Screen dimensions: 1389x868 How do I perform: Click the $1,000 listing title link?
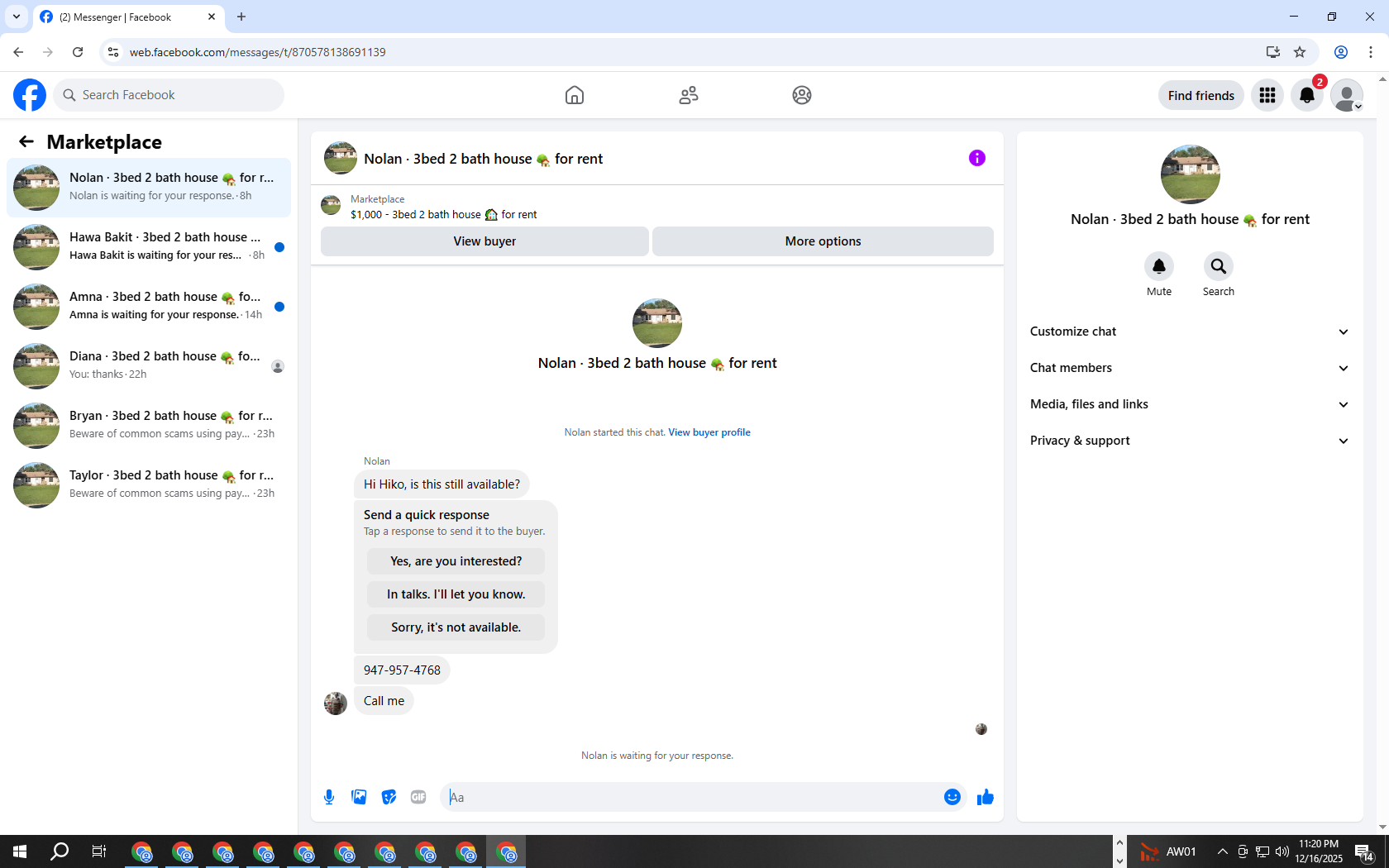tap(443, 214)
